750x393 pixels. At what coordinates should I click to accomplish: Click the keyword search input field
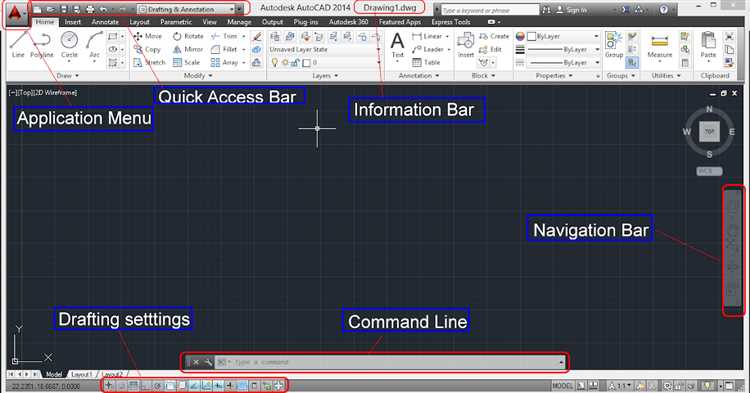(x=489, y=10)
